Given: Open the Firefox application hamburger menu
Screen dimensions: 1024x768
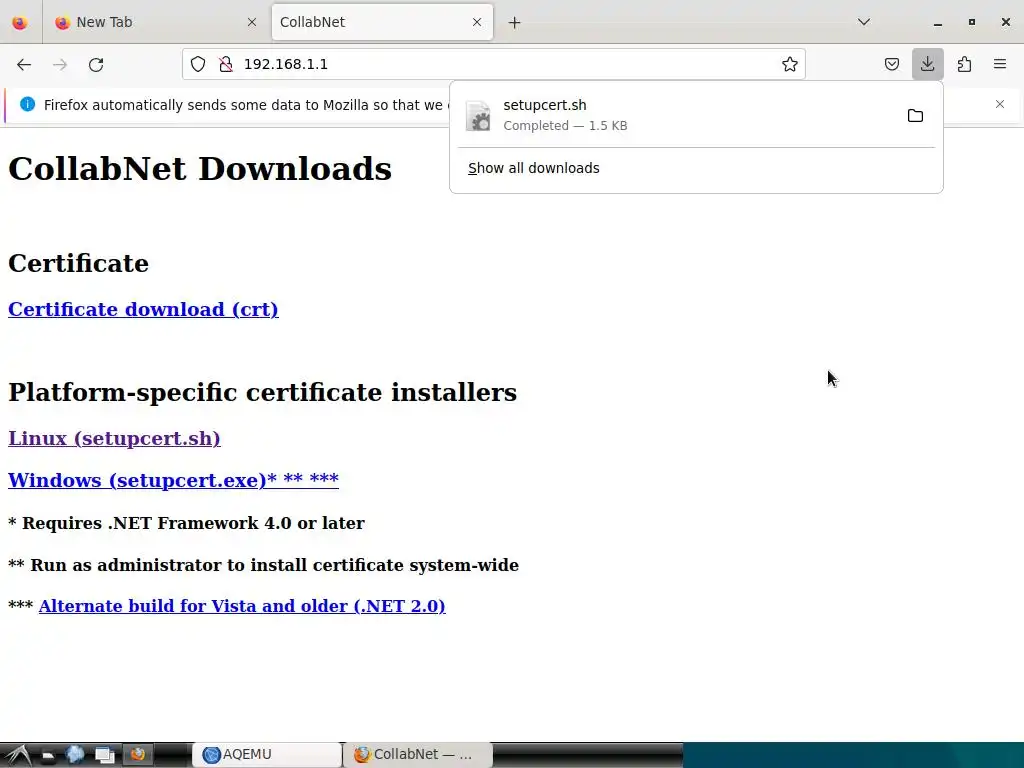Looking at the screenshot, I should click(x=1000, y=64).
